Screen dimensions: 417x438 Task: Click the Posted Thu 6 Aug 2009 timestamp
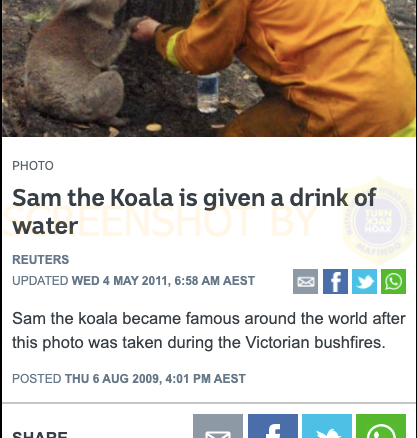tap(129, 379)
